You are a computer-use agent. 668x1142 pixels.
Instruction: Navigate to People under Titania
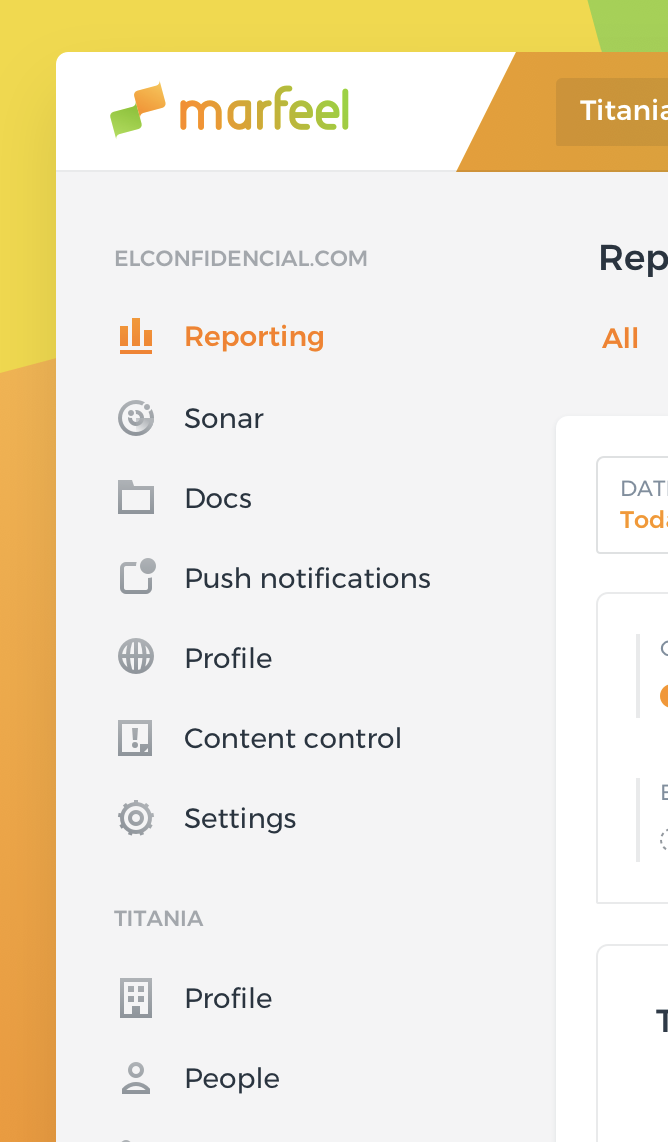232,1078
